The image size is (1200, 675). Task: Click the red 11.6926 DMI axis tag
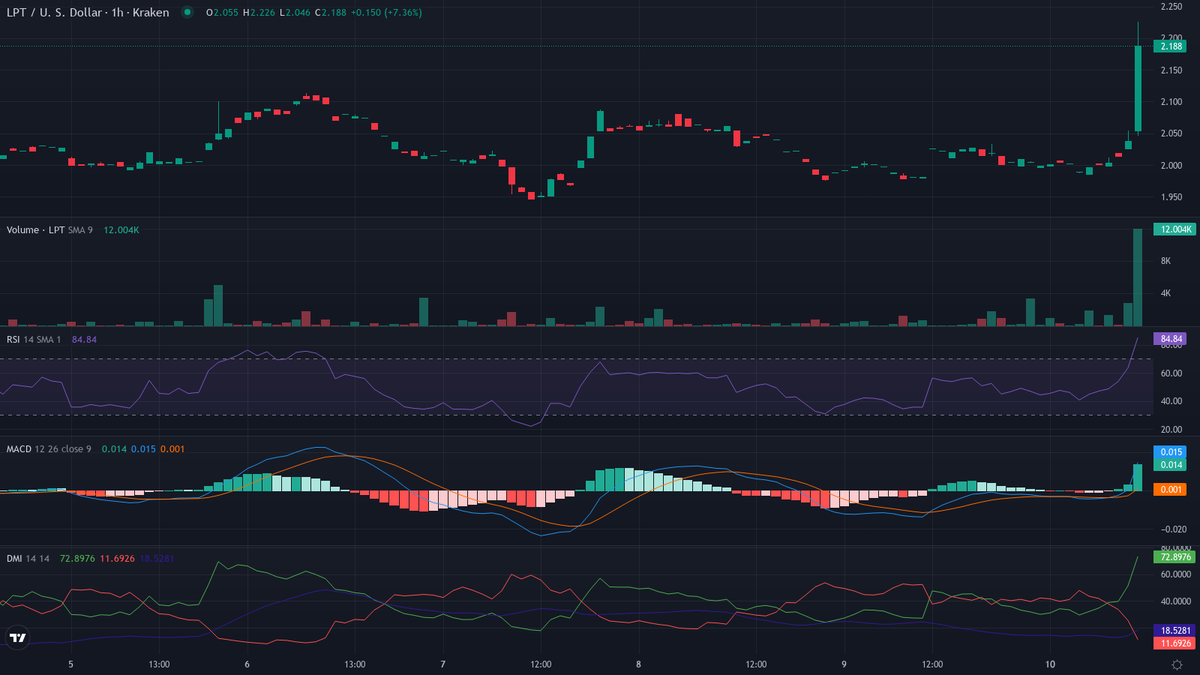(x=1171, y=644)
